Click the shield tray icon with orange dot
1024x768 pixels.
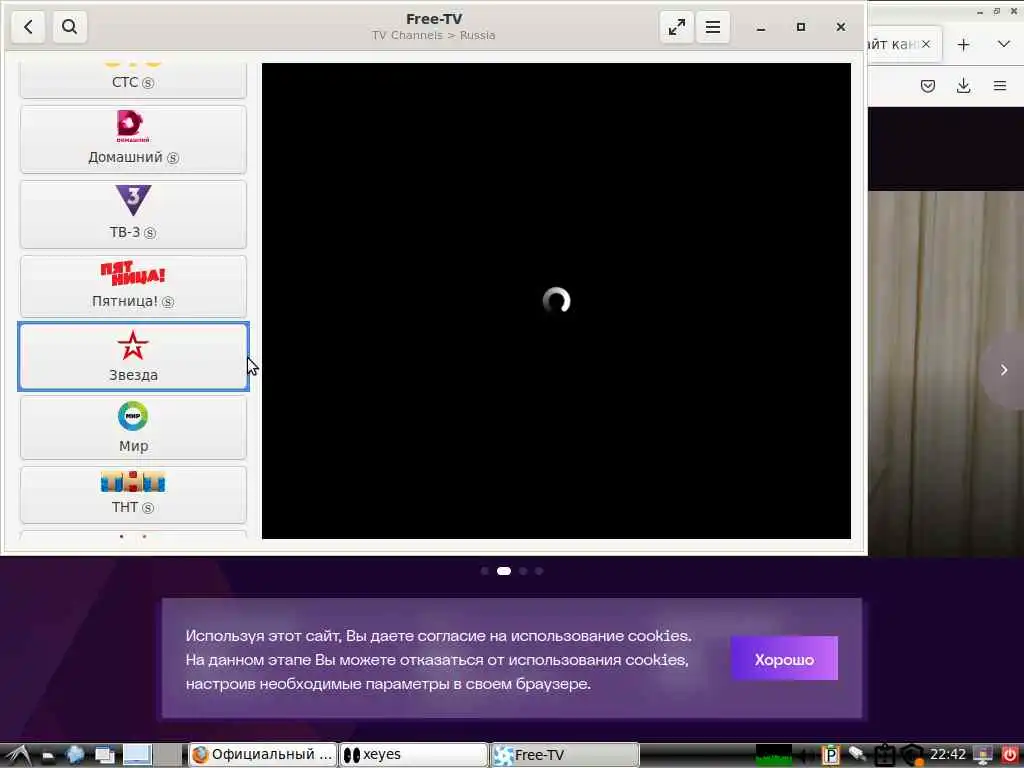click(x=912, y=755)
